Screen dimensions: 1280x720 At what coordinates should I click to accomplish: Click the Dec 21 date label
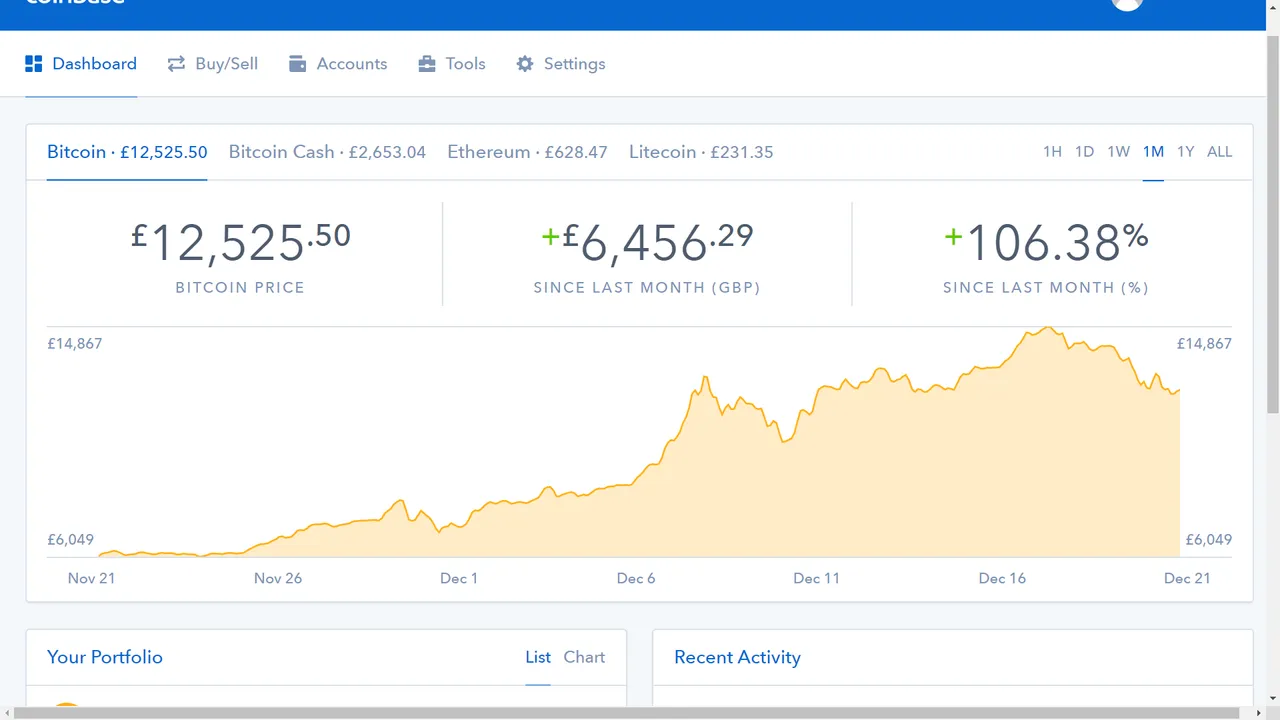pyautogui.click(x=1187, y=578)
